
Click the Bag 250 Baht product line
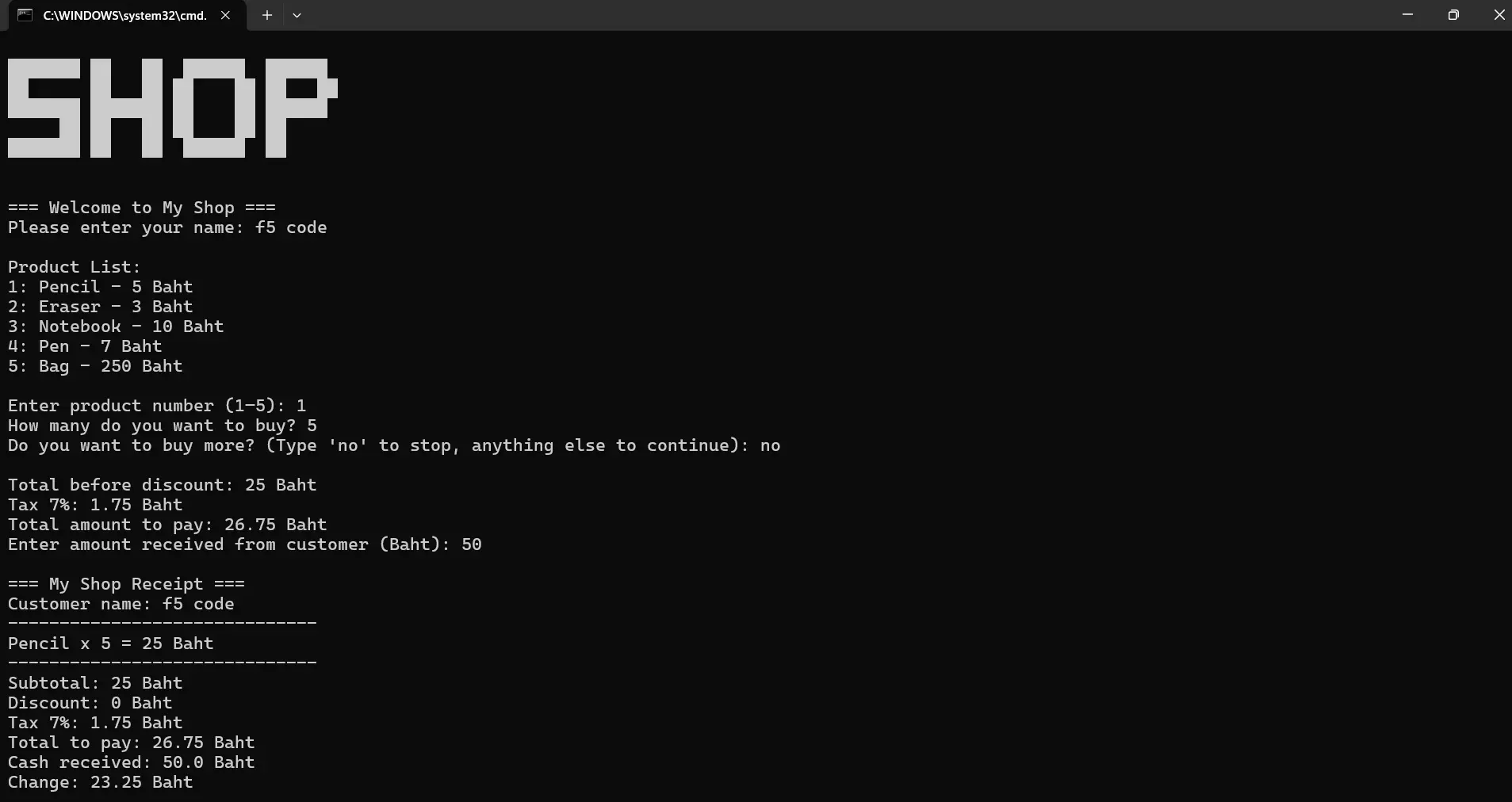94,366
